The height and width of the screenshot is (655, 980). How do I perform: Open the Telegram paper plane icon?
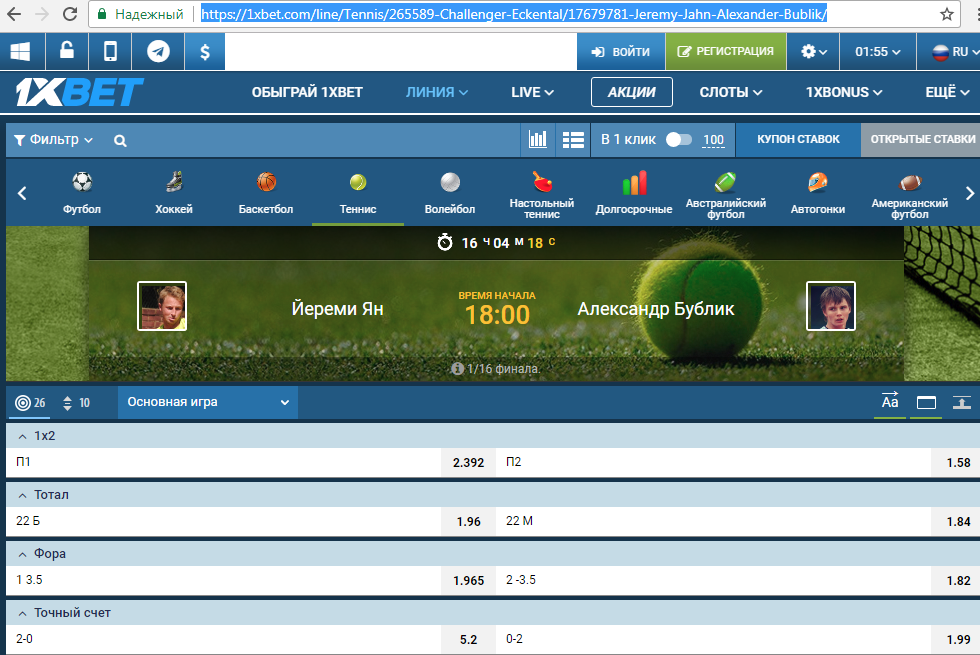tap(158, 51)
